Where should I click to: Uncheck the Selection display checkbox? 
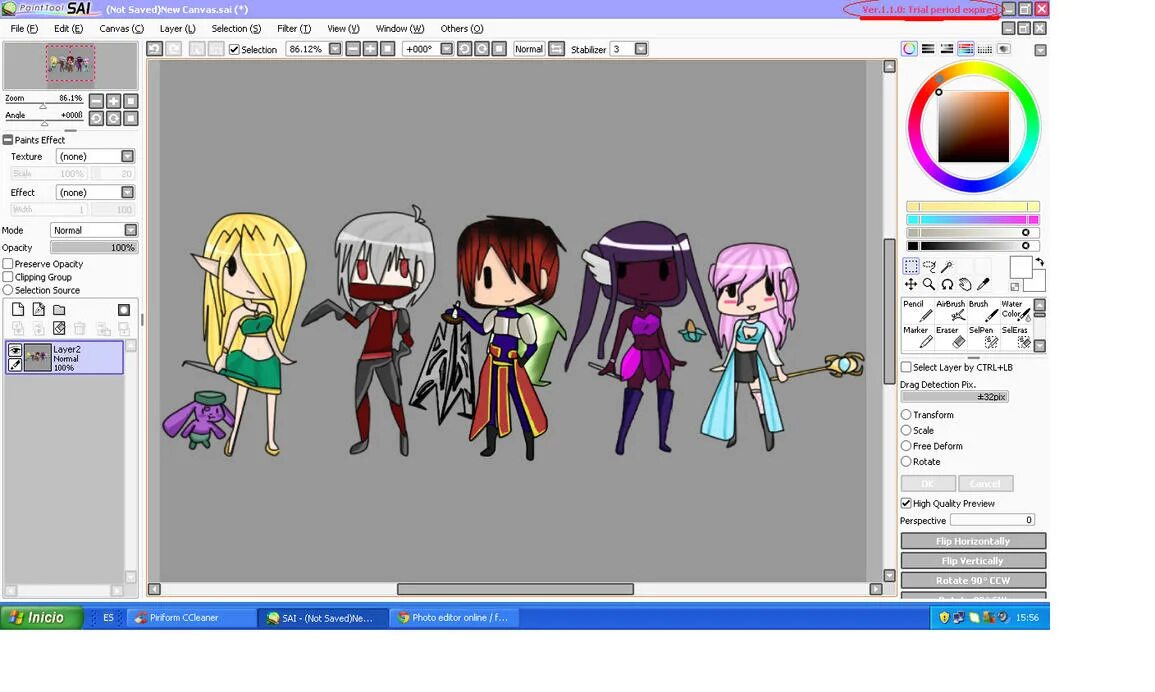pyautogui.click(x=234, y=49)
